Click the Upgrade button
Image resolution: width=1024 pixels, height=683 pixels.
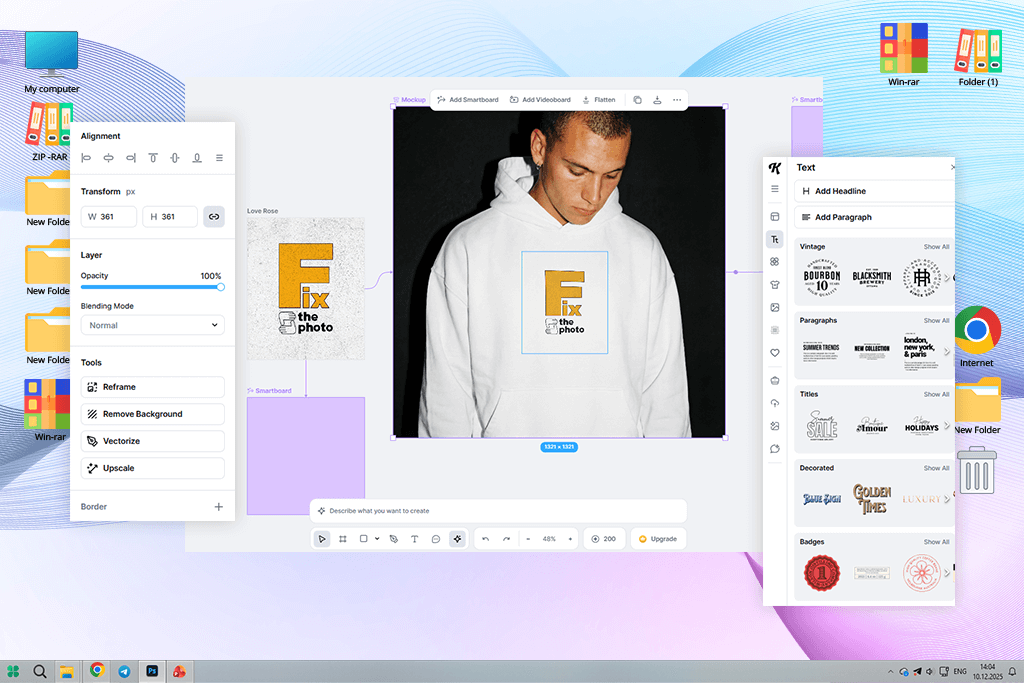click(x=658, y=539)
